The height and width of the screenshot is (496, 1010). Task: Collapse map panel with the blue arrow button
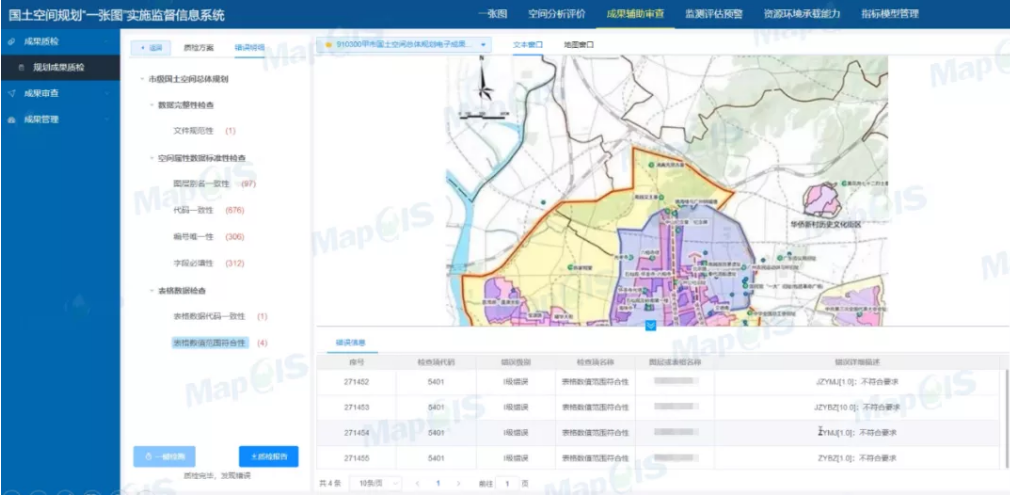point(651,326)
